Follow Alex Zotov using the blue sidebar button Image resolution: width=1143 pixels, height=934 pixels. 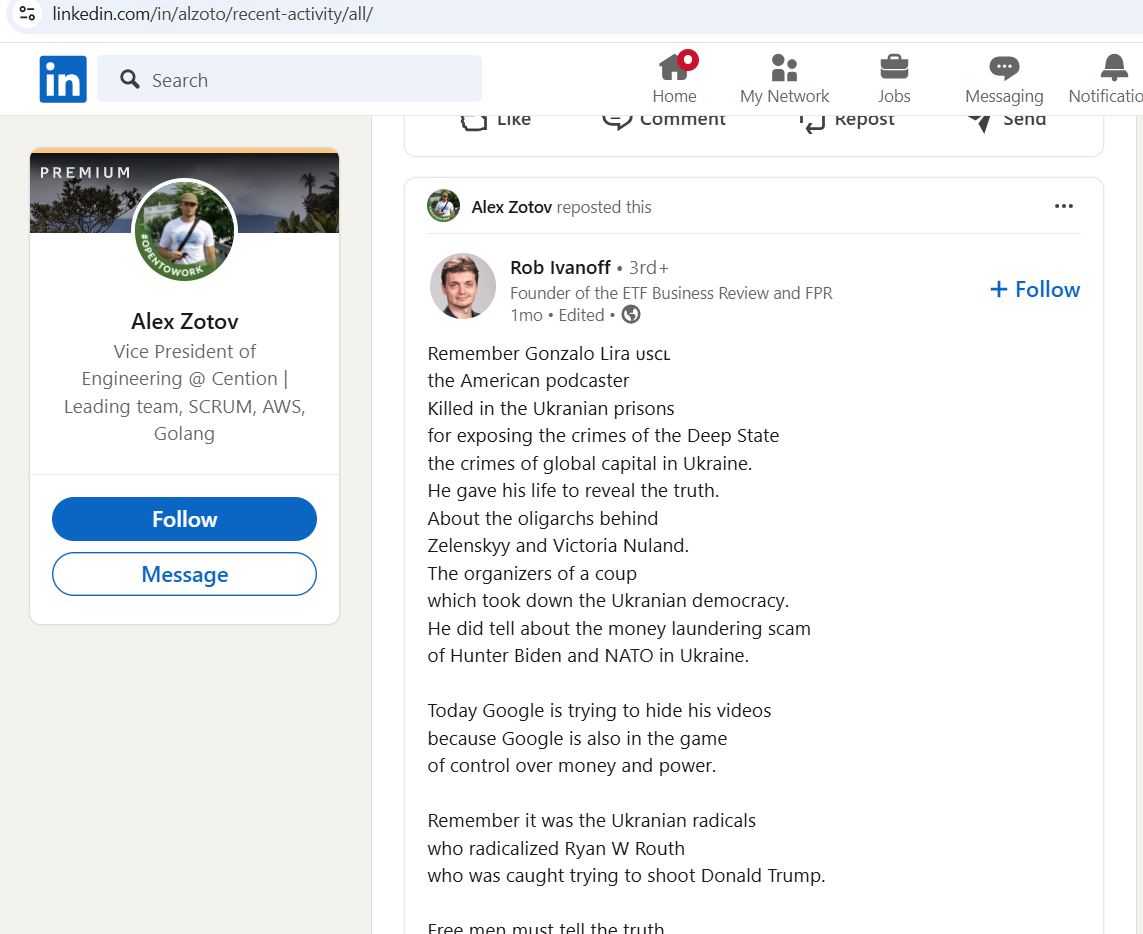click(184, 519)
